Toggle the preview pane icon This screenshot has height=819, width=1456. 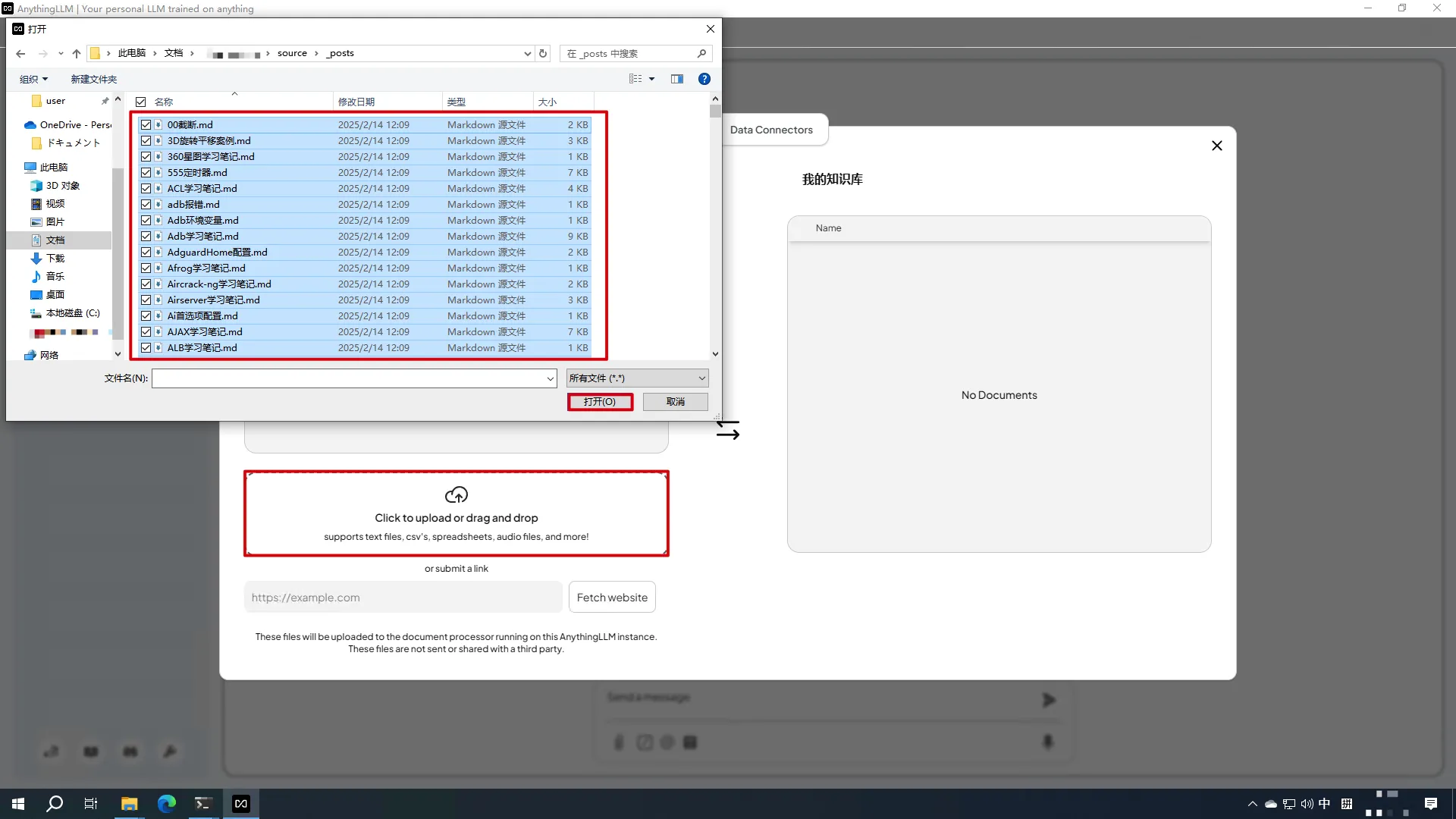point(677,79)
